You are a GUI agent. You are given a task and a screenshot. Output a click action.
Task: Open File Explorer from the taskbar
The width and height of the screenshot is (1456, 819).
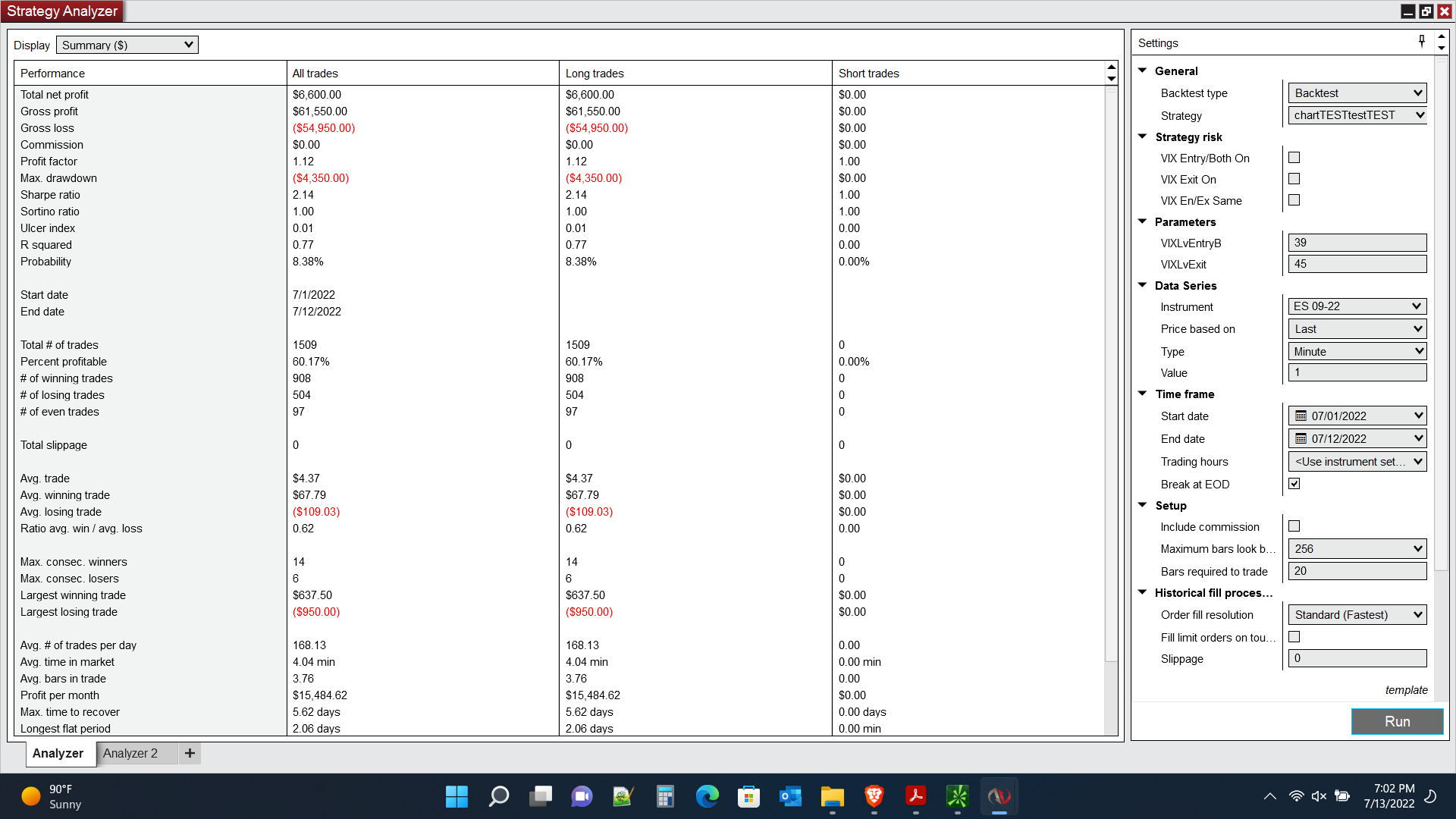coord(832,796)
